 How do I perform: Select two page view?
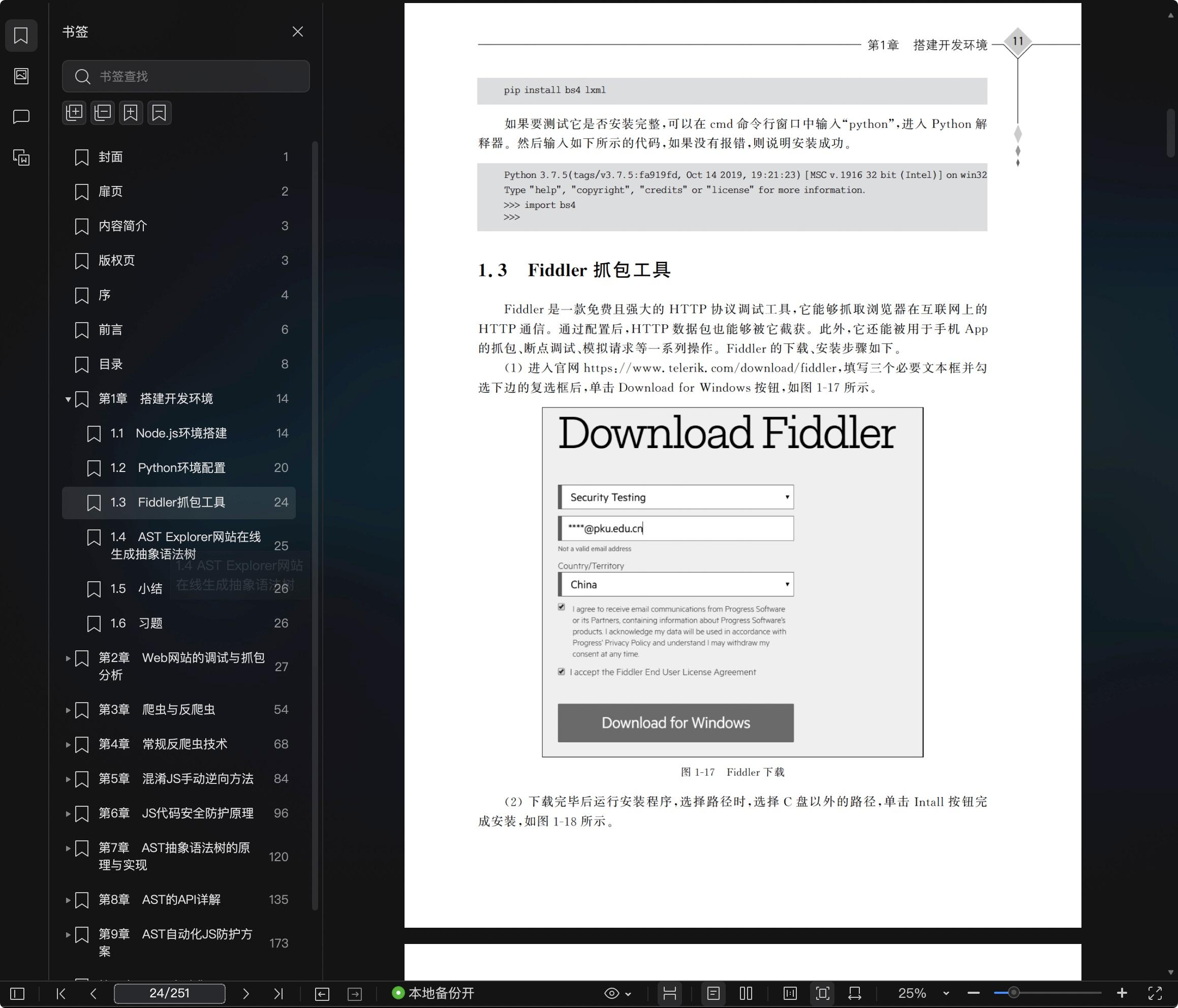pos(746,993)
